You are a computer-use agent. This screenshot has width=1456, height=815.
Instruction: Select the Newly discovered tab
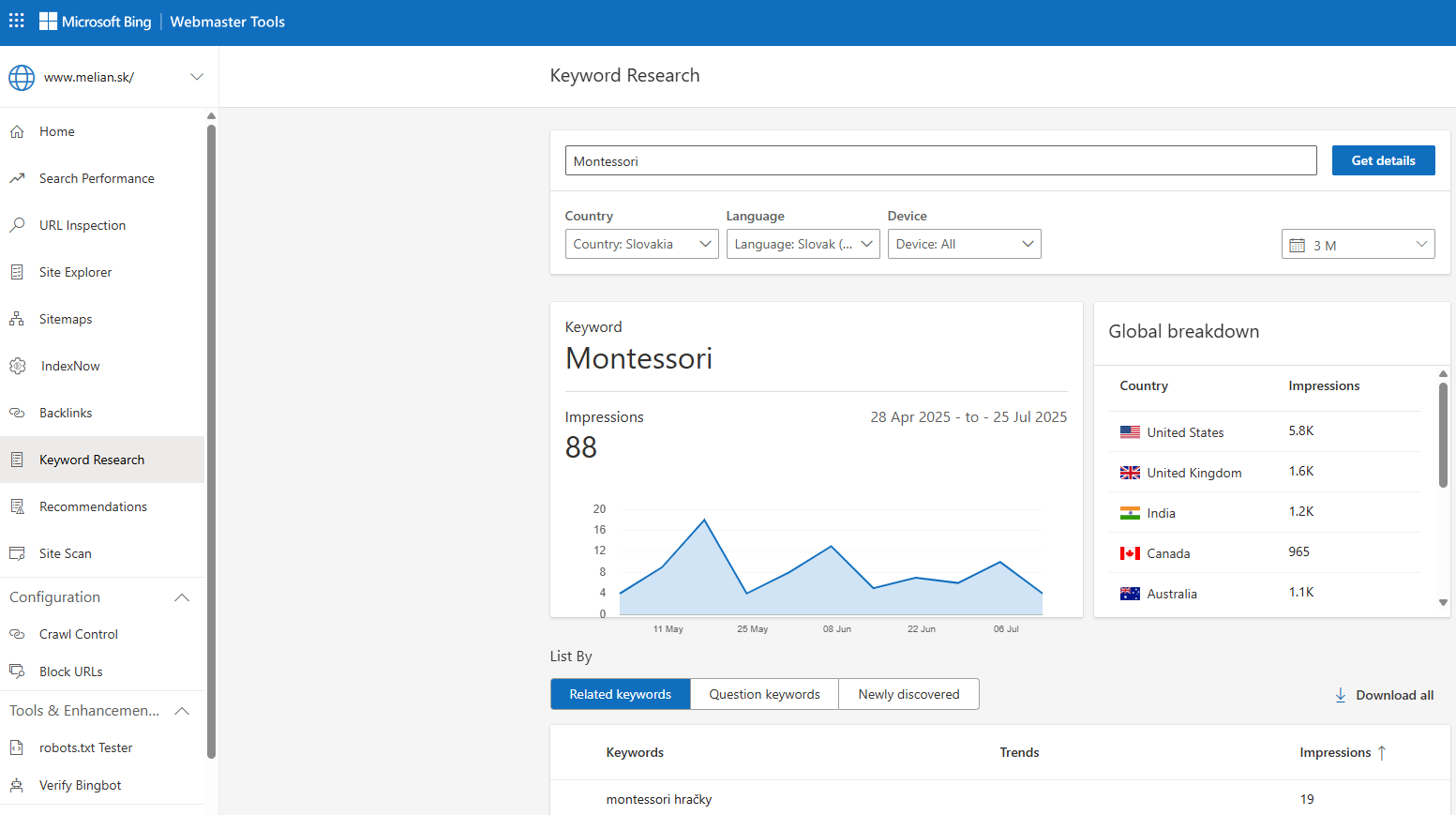tap(908, 694)
